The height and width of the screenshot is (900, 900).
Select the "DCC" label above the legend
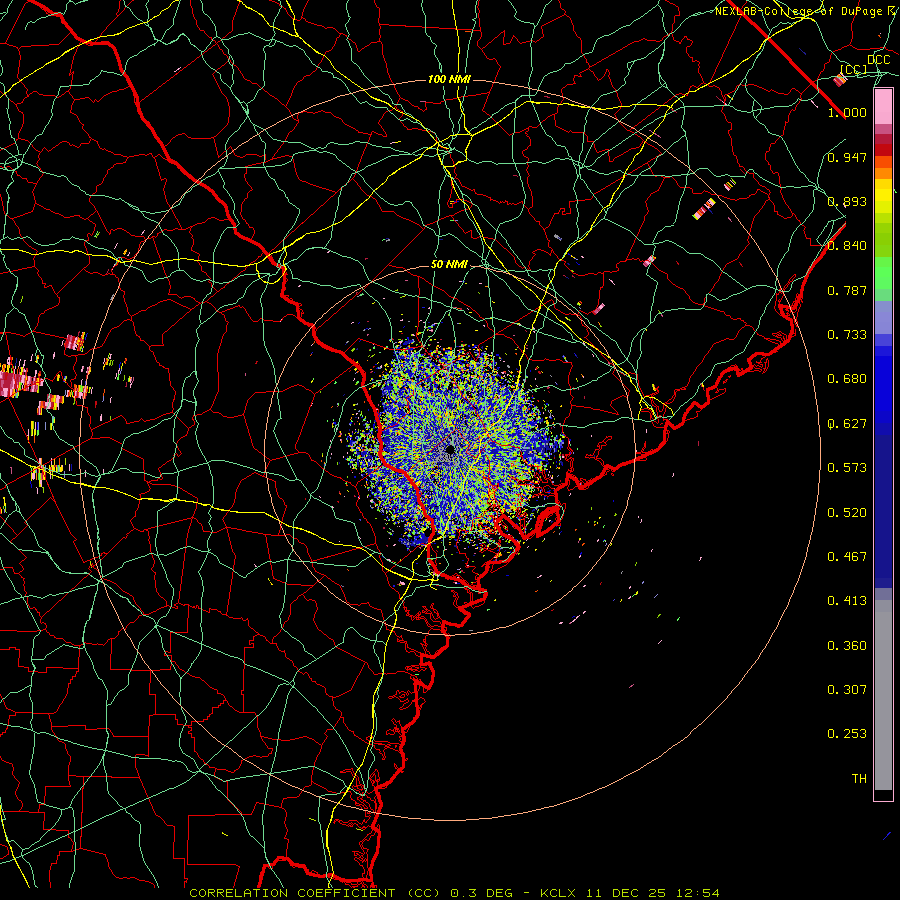click(x=879, y=60)
